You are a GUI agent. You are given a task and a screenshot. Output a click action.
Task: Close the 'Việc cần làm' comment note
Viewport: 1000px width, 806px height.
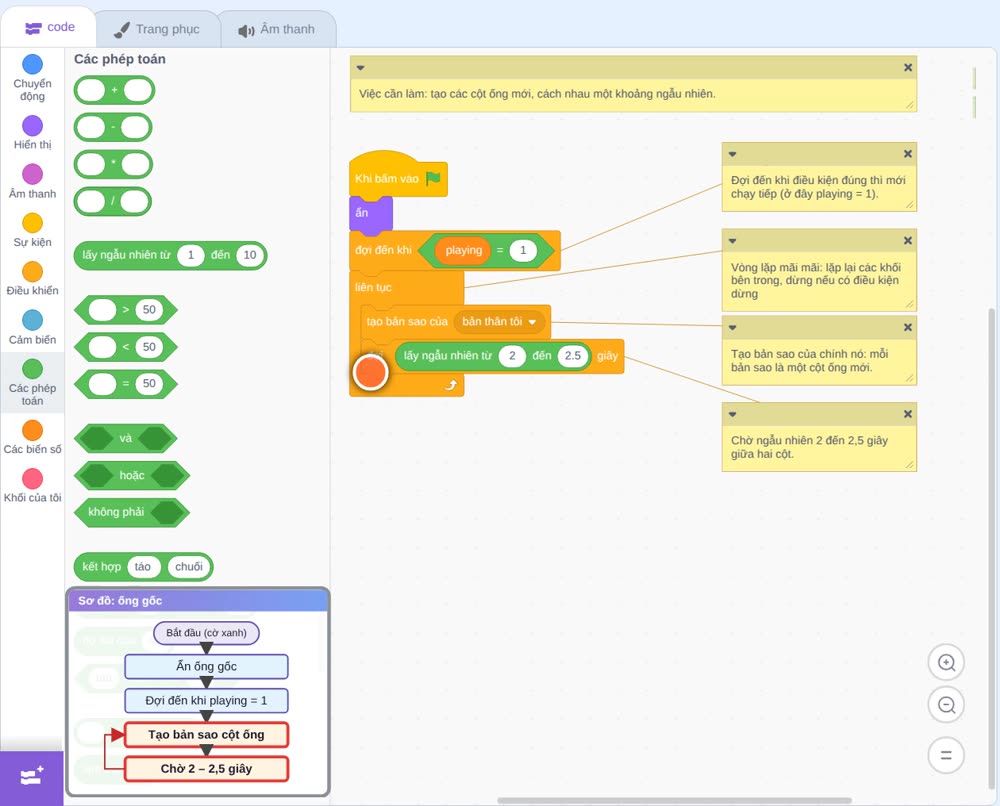[x=908, y=68]
